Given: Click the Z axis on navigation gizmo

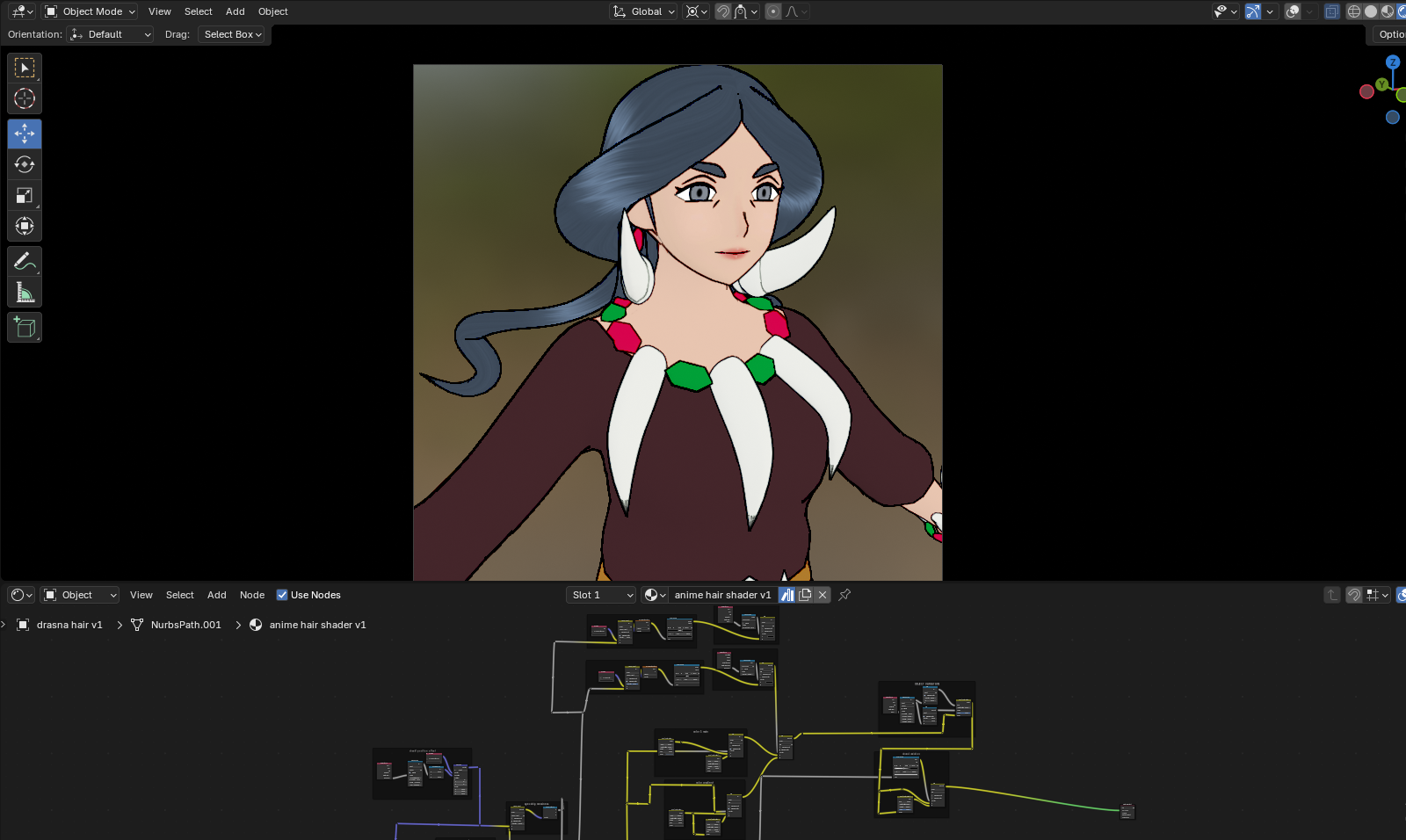Looking at the screenshot, I should coord(1393,62).
